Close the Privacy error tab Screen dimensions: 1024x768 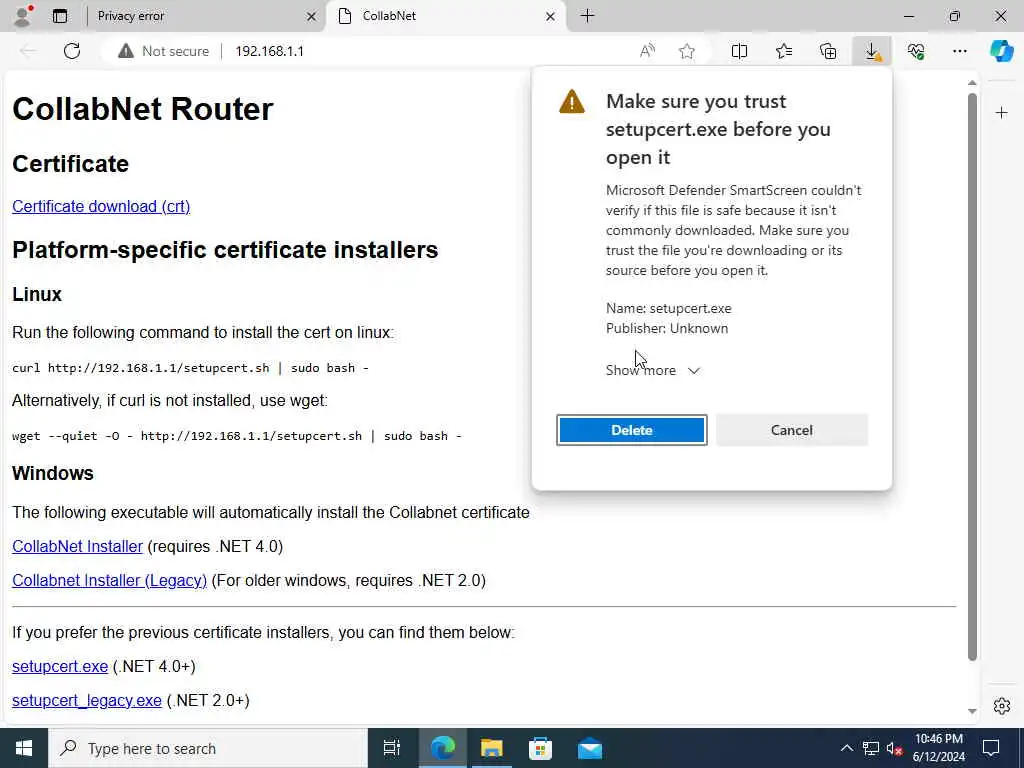coord(312,16)
